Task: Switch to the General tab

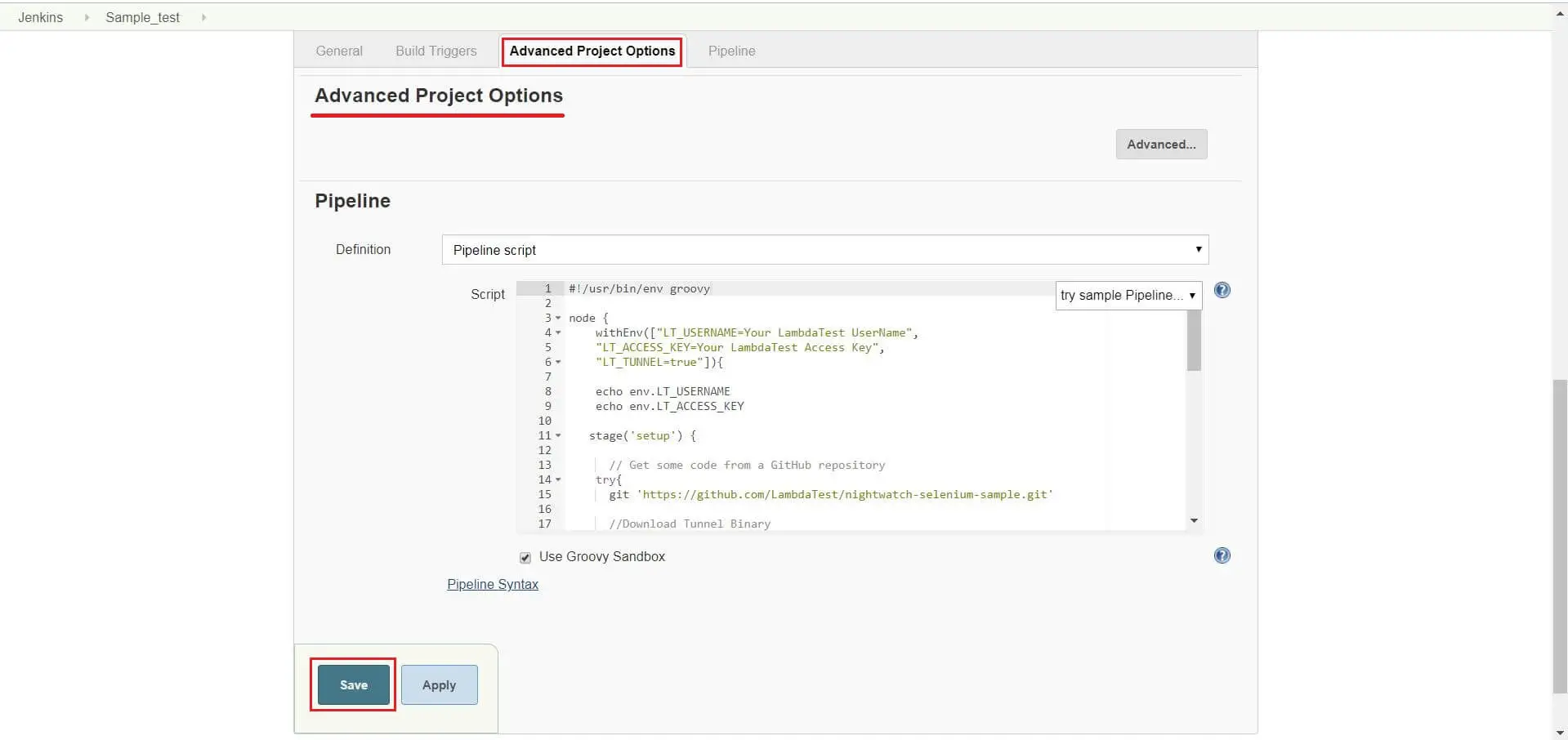Action: [x=338, y=51]
